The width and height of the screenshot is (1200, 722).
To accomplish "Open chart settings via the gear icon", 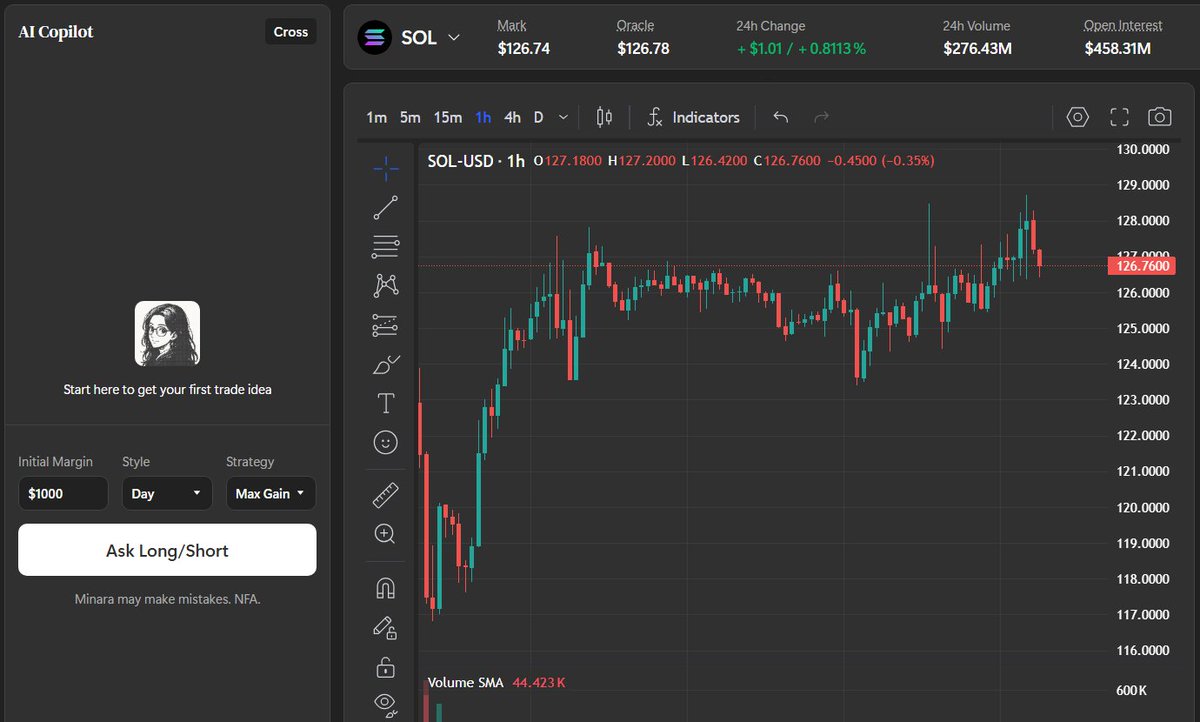I will click(x=1077, y=117).
